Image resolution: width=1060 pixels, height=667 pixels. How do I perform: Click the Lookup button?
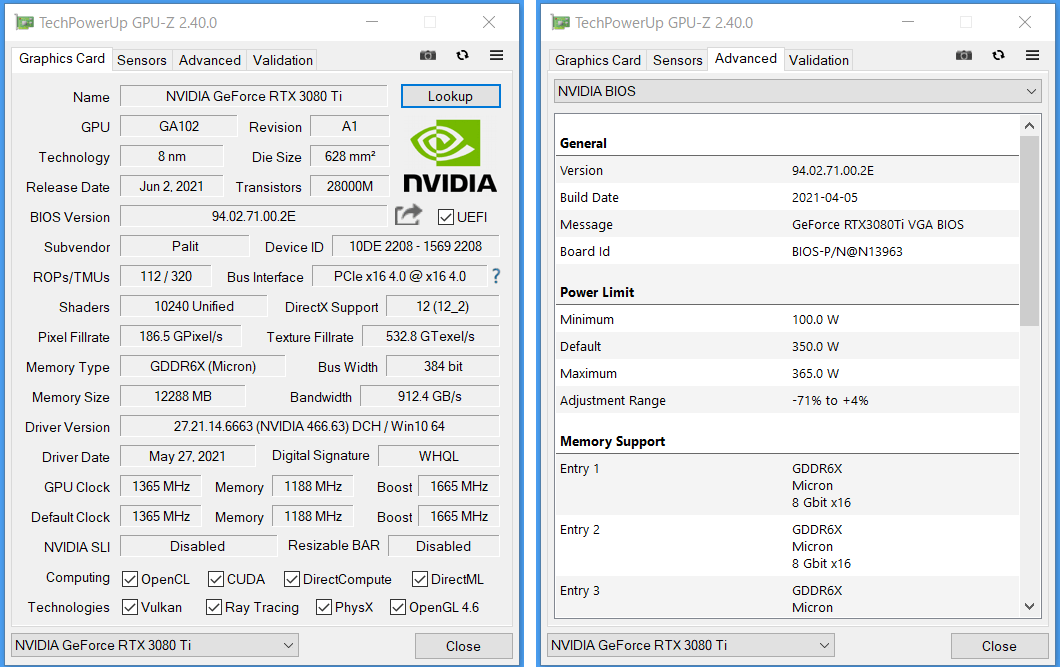click(x=450, y=96)
